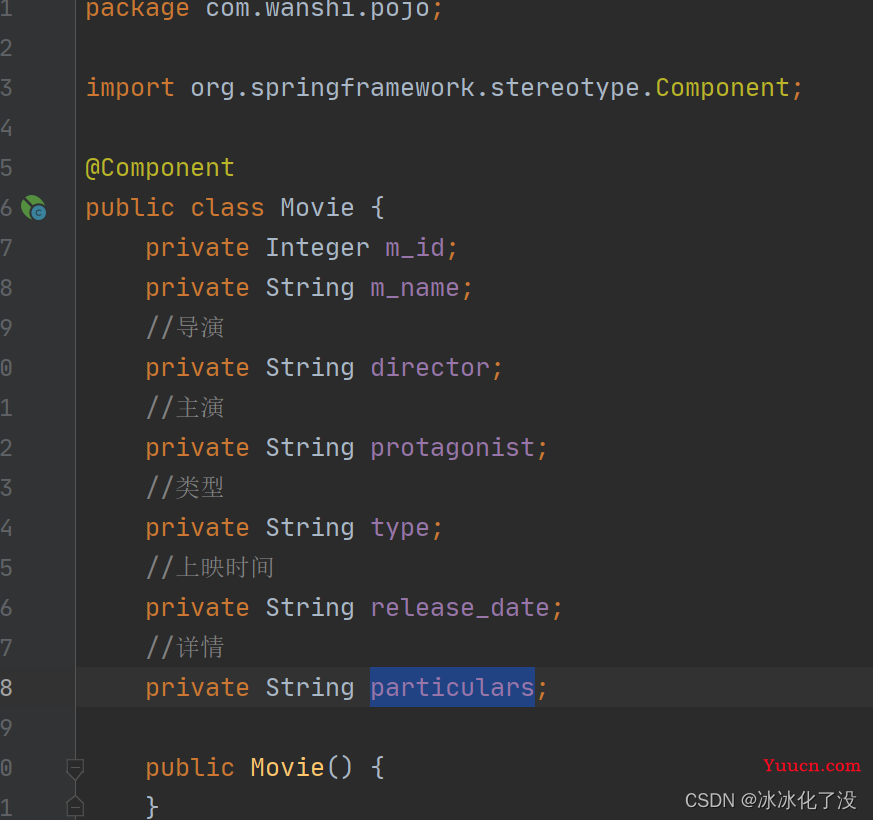
Task: Click line number 2 in the gutter
Action: 6,48
